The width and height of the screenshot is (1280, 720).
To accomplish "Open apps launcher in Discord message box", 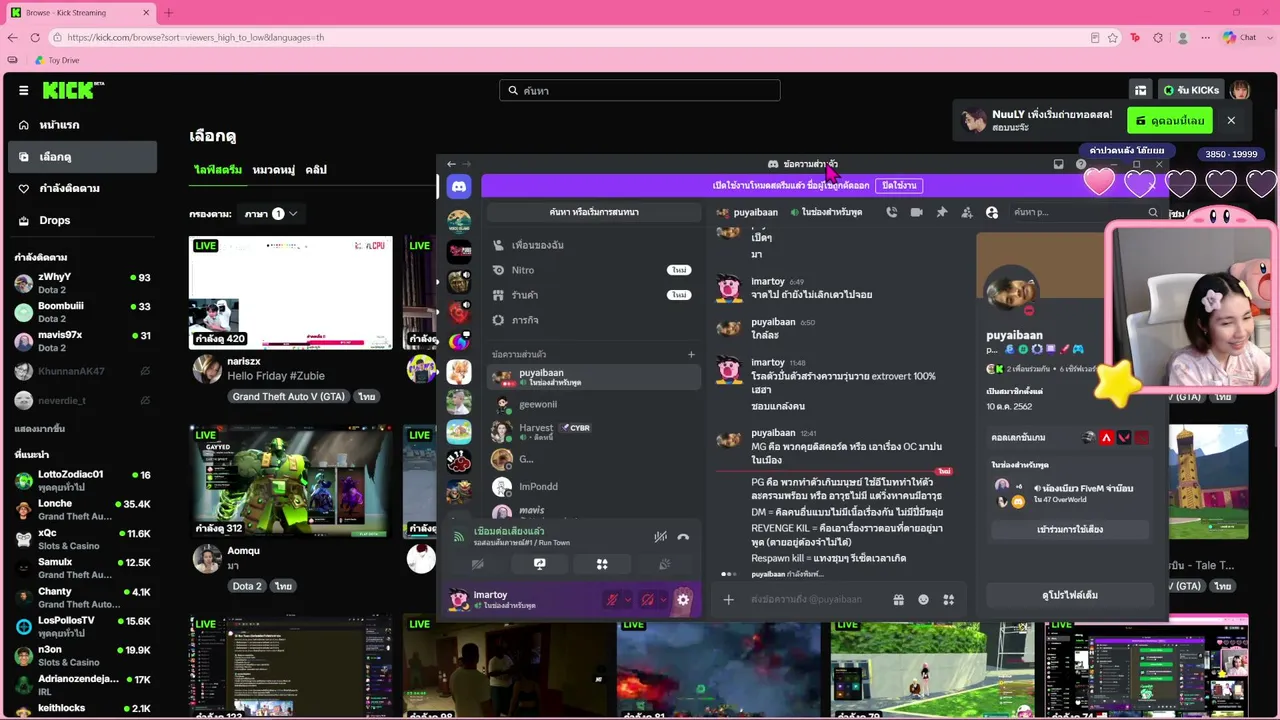I will 949,600.
